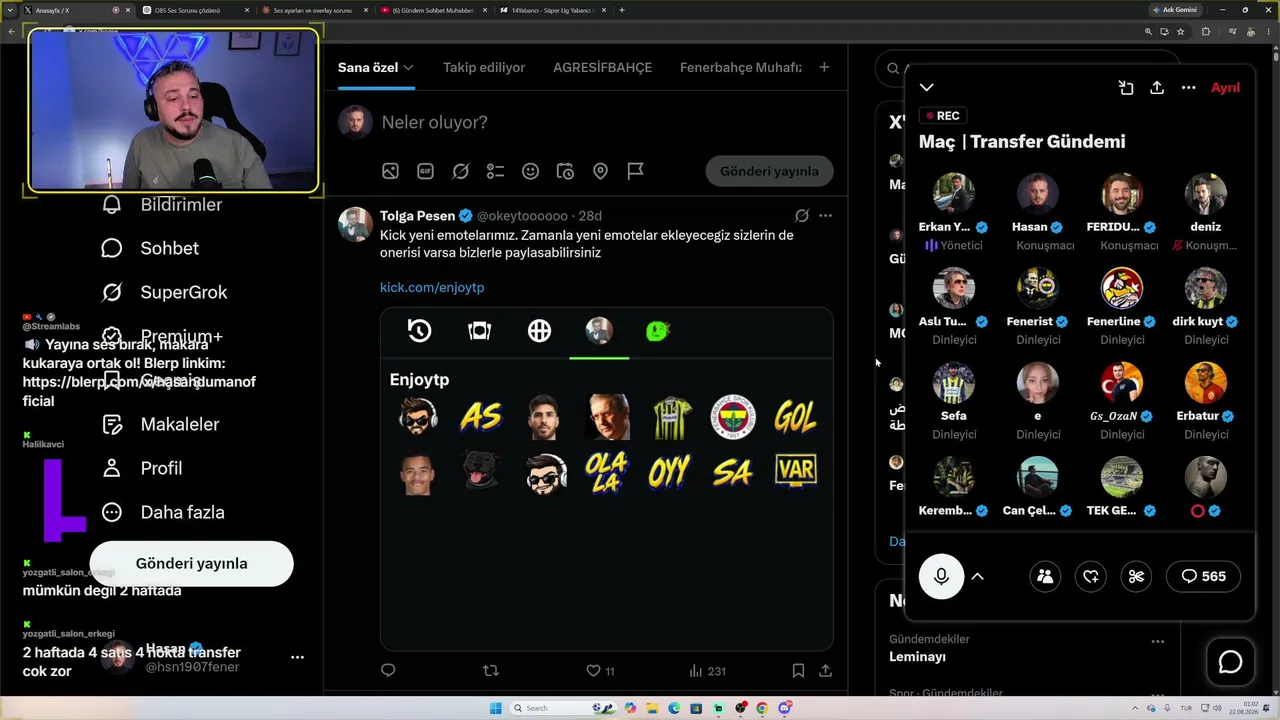Open Tolga Pesen's profile name

[x=417, y=215]
